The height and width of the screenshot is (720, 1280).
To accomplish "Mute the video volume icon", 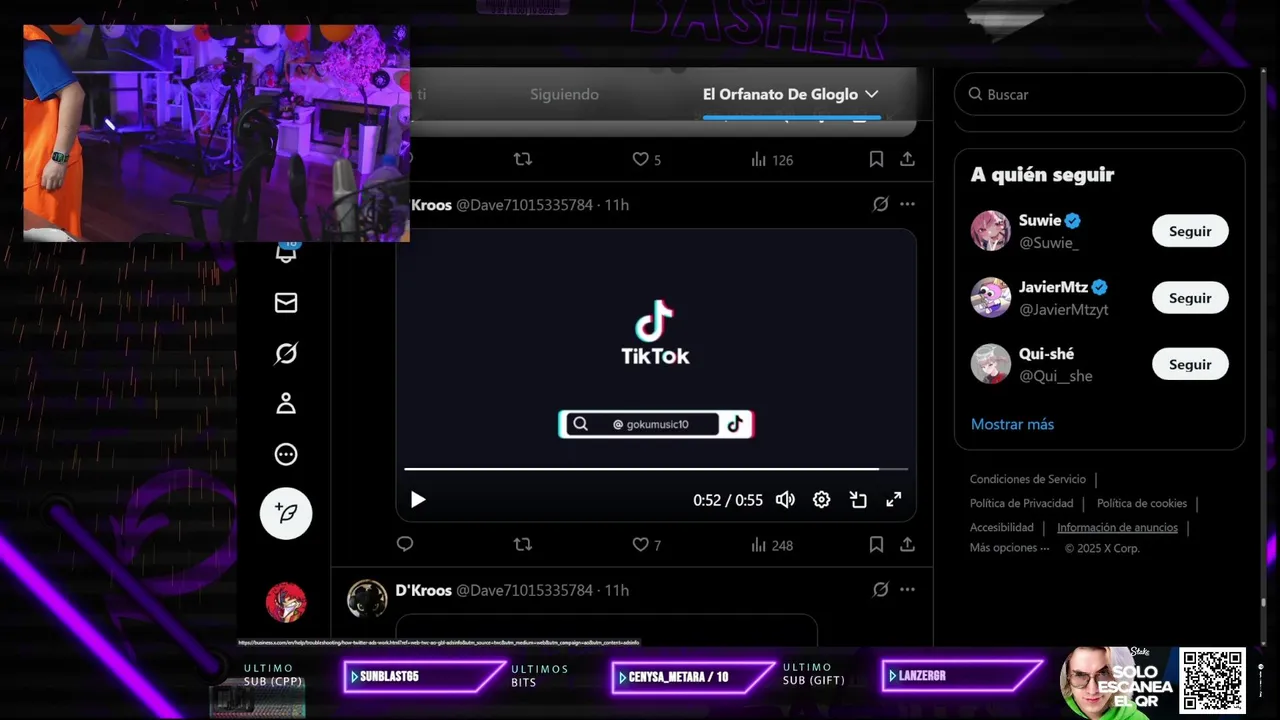I will point(786,500).
